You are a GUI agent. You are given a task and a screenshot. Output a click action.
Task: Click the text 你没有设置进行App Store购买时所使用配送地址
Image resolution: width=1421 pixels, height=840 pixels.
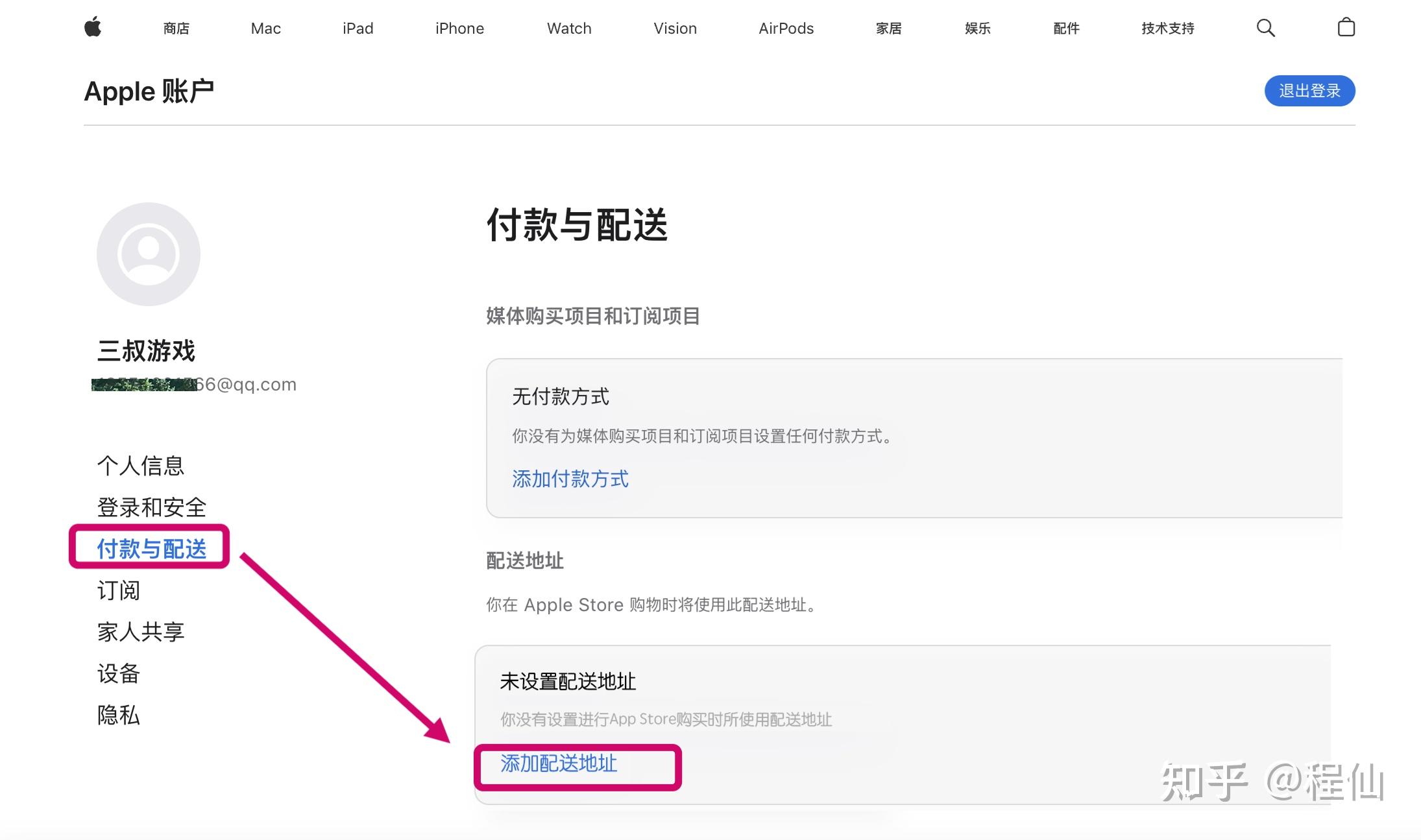666,719
